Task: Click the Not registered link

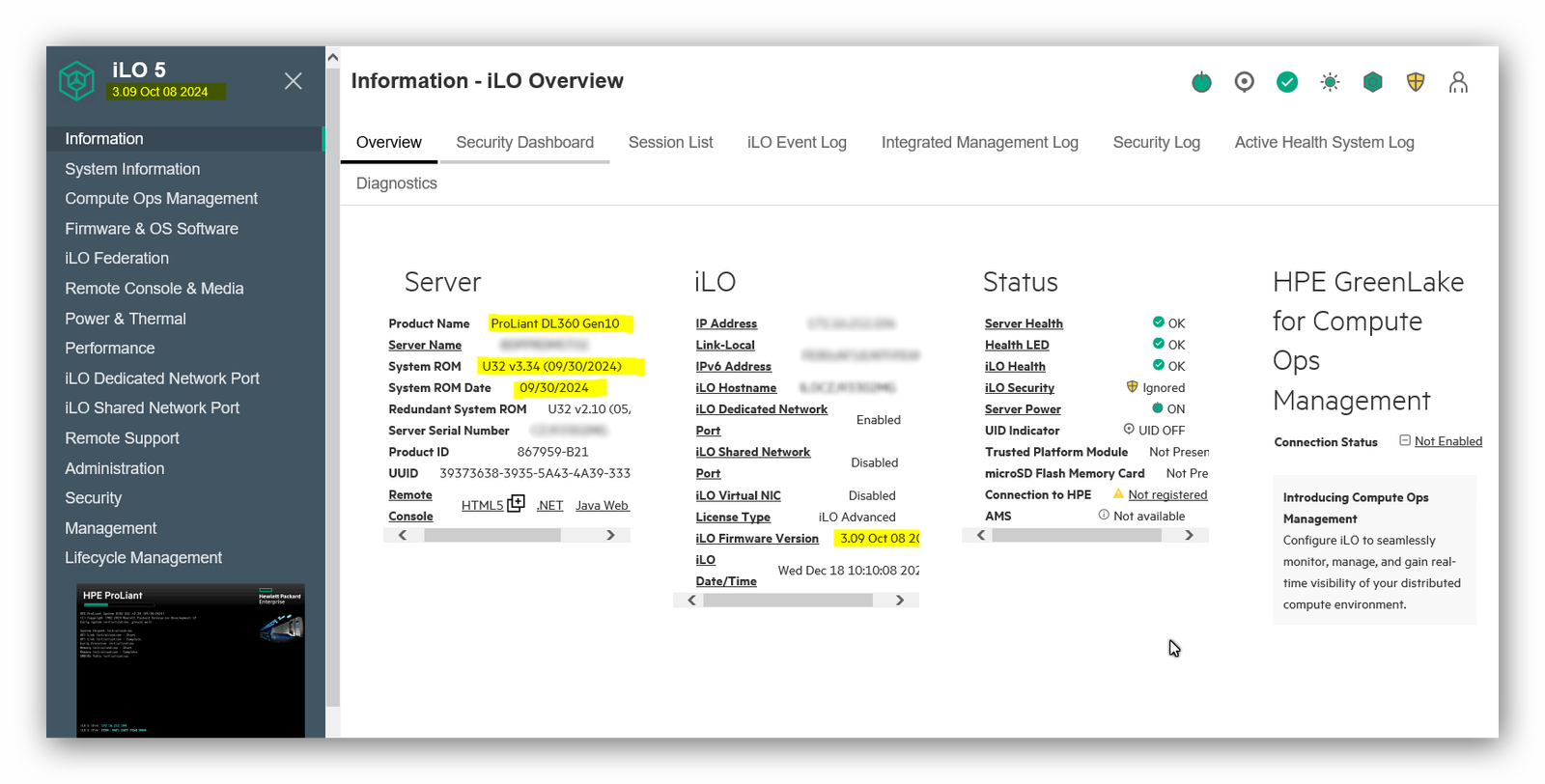Action: [1167, 495]
